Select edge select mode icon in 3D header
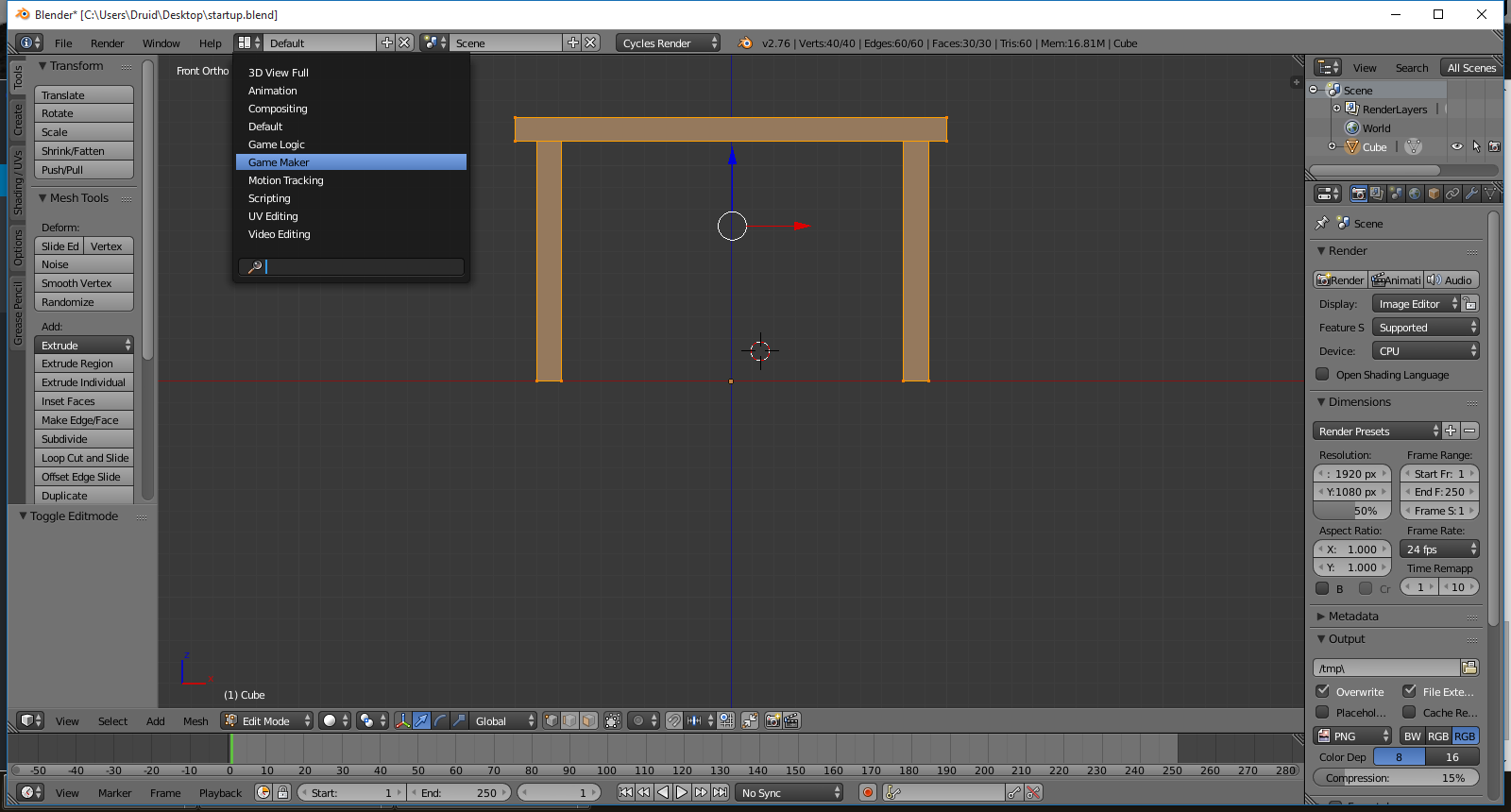1511x812 pixels. [570, 720]
